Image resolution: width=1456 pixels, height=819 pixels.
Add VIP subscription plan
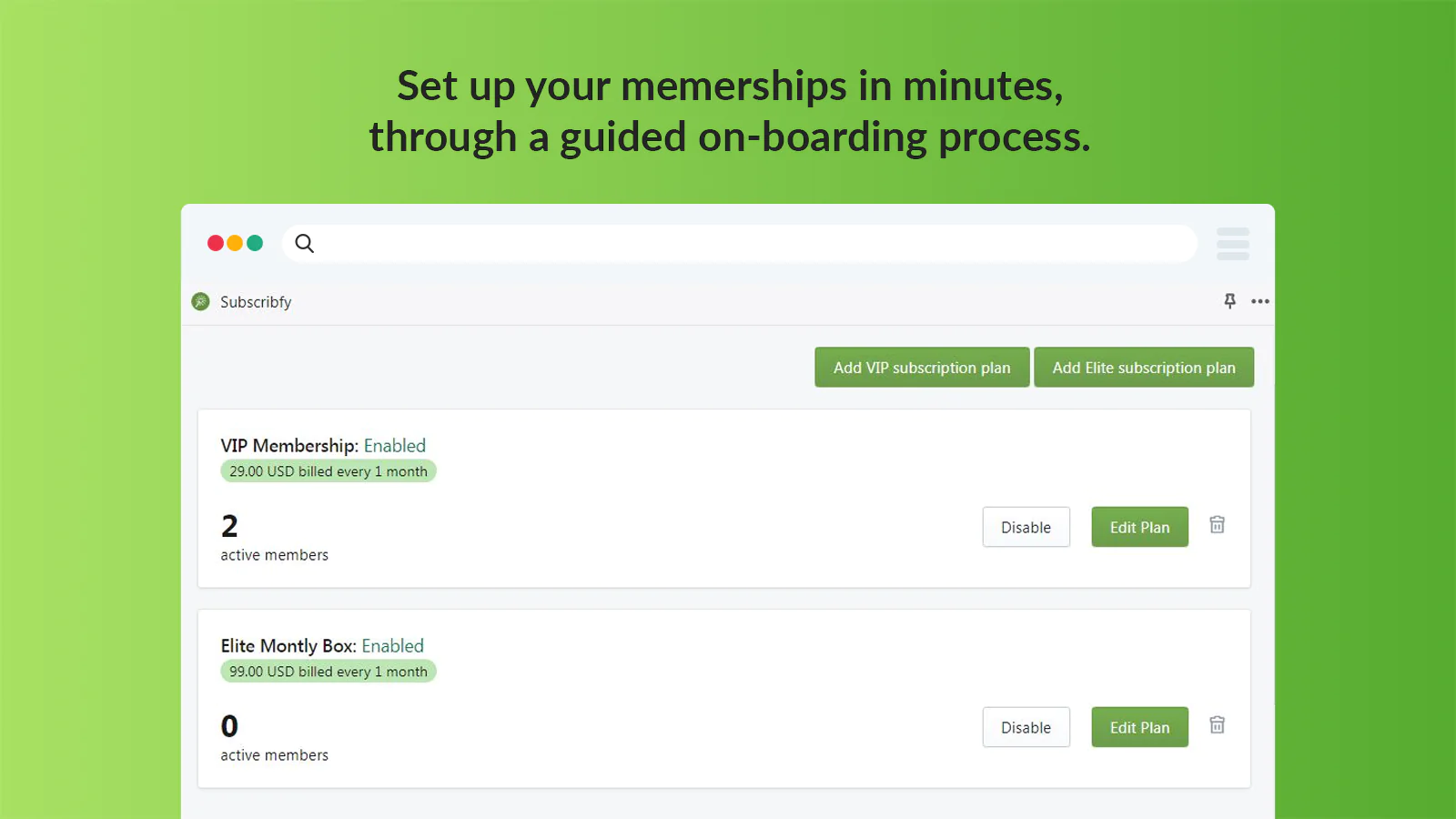tap(922, 367)
